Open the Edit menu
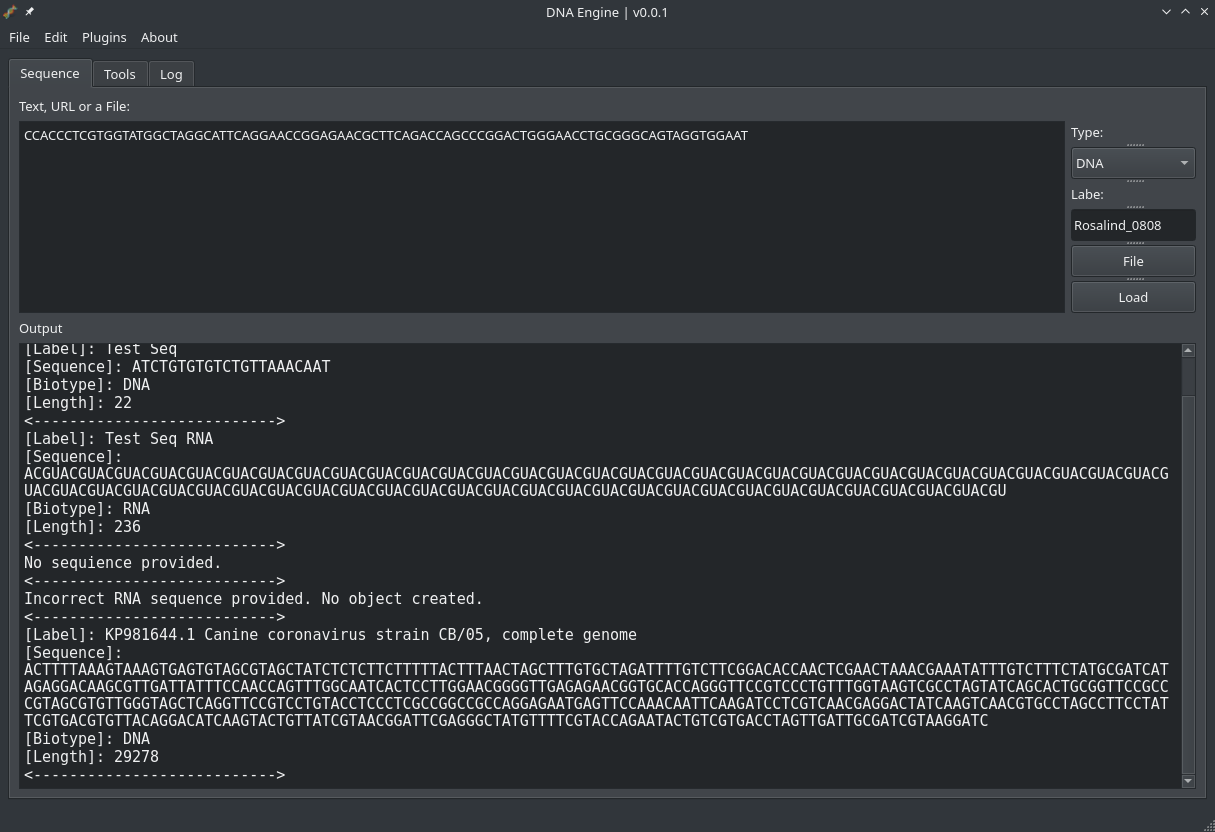The image size is (1215, 832). [x=55, y=37]
